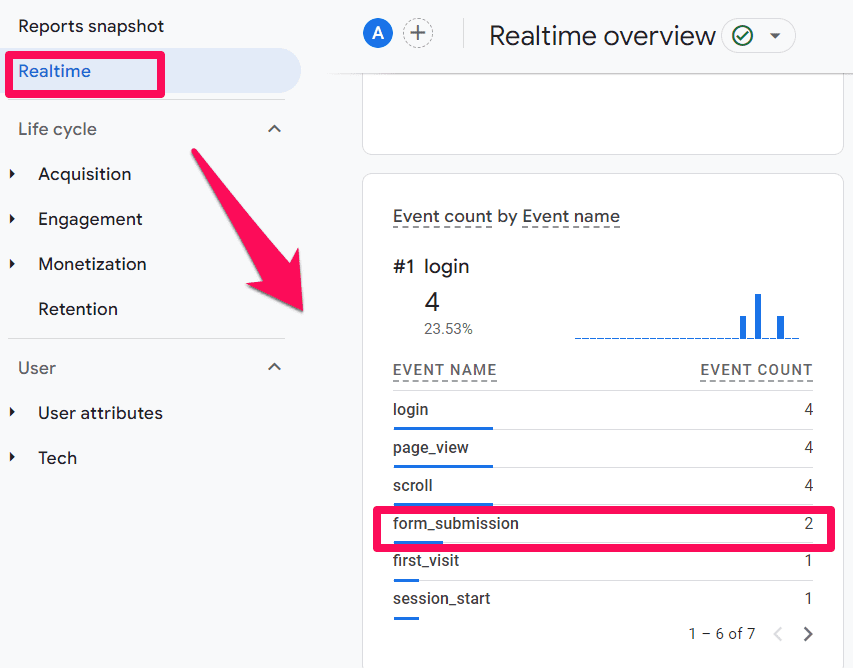The height and width of the screenshot is (668, 853).
Task: Open Reports snapshot
Action: (x=91, y=26)
